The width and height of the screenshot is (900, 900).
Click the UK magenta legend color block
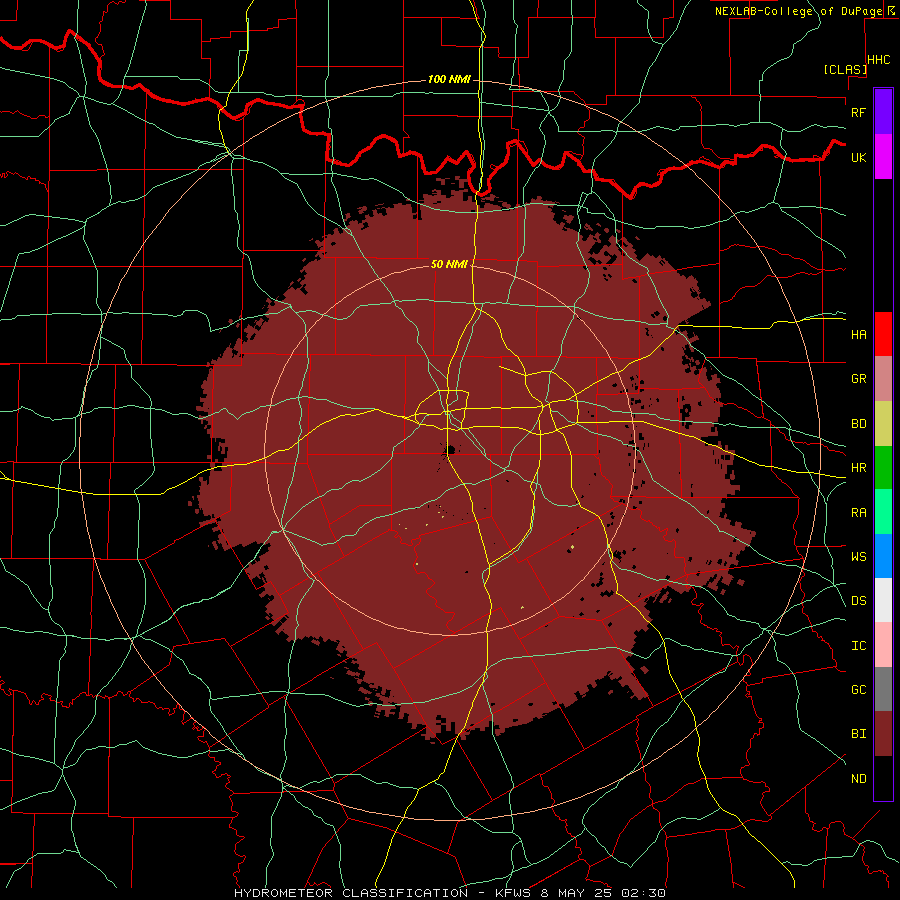(883, 157)
